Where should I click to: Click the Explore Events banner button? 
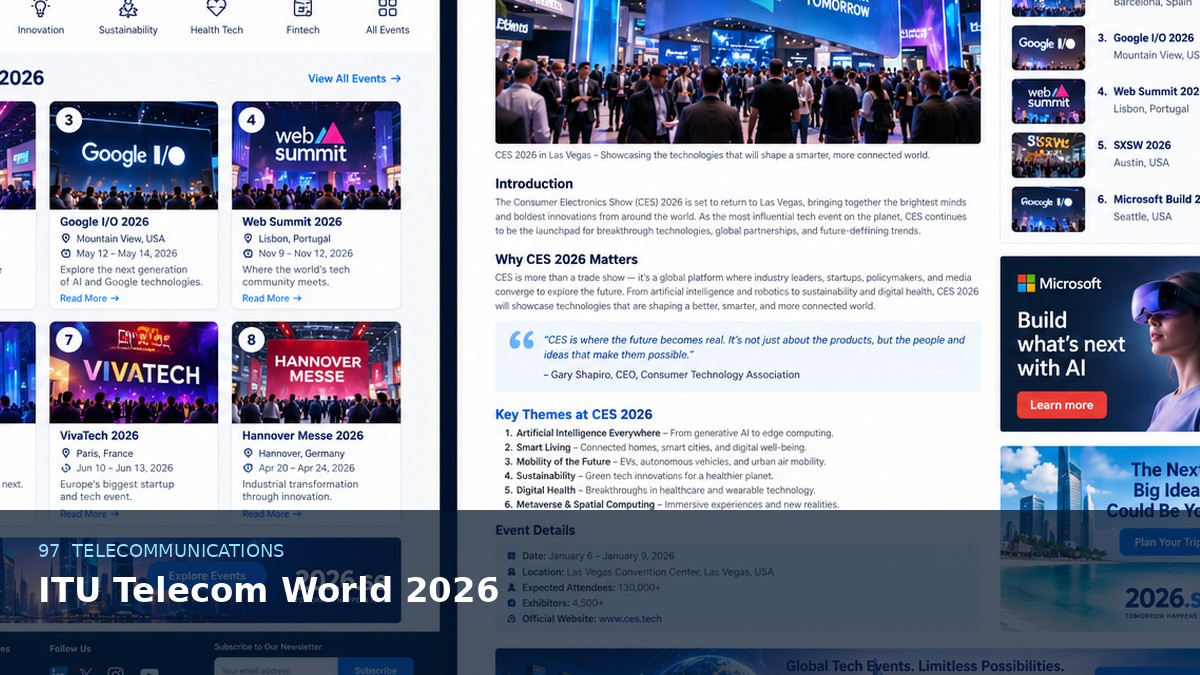click(207, 576)
